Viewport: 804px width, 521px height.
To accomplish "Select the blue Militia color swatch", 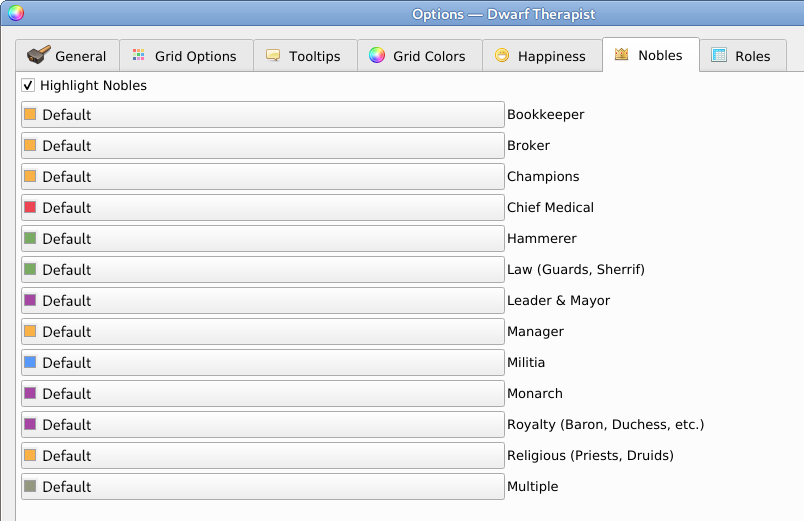I will (x=30, y=363).
